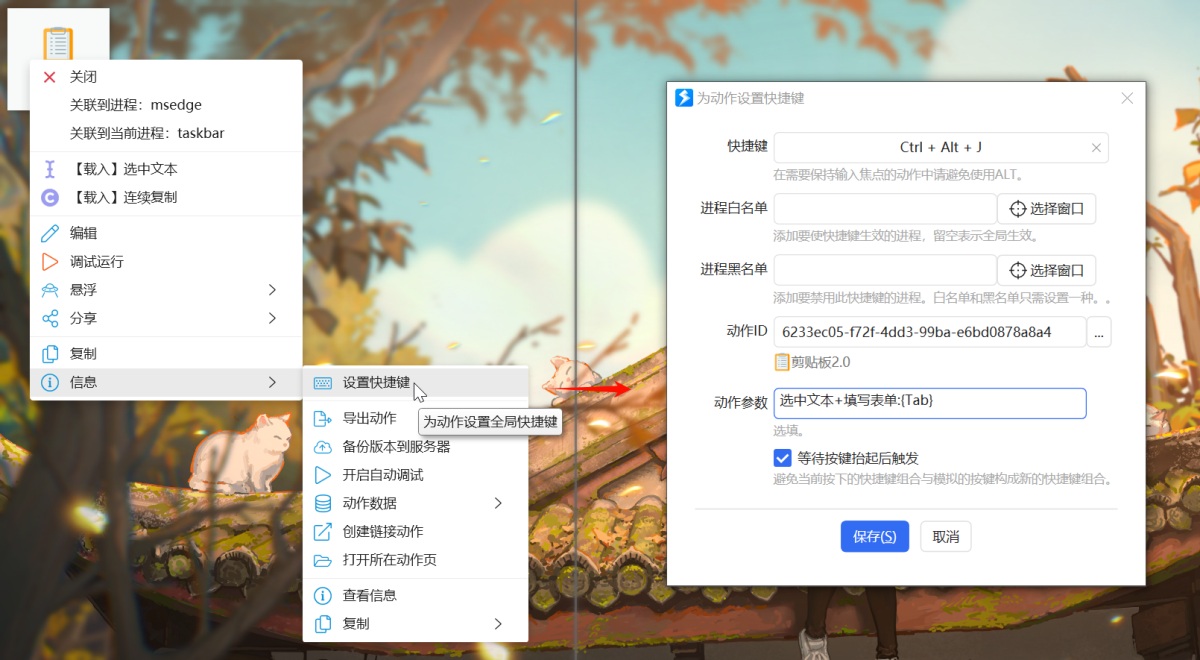The image size is (1200, 660).
Task: Choose 开启自动调试 in submenu
Action: pos(415,475)
